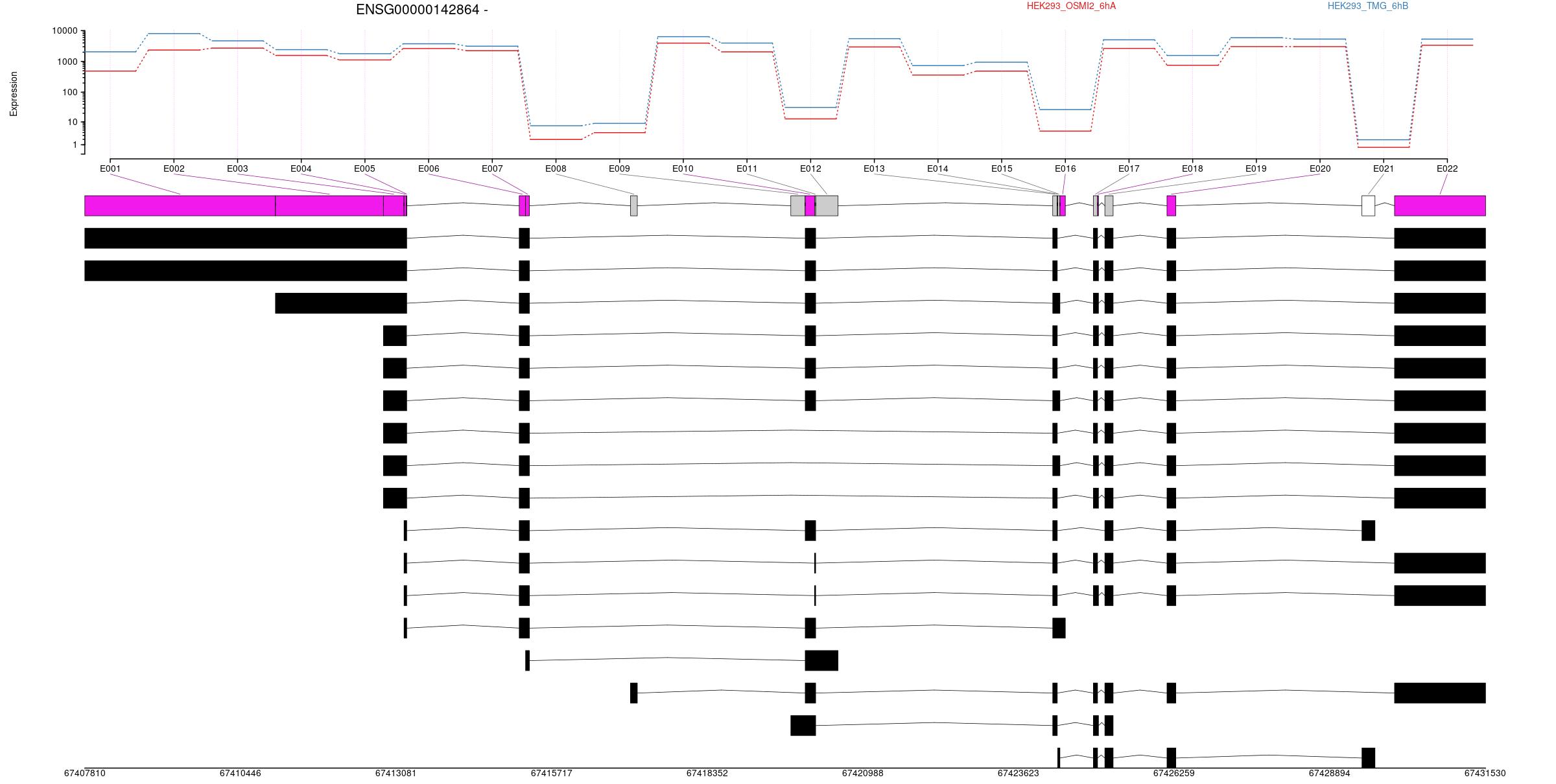Viewport: 1556px width, 784px height.
Task: Click the Expression y-axis label
Action: click(x=14, y=94)
